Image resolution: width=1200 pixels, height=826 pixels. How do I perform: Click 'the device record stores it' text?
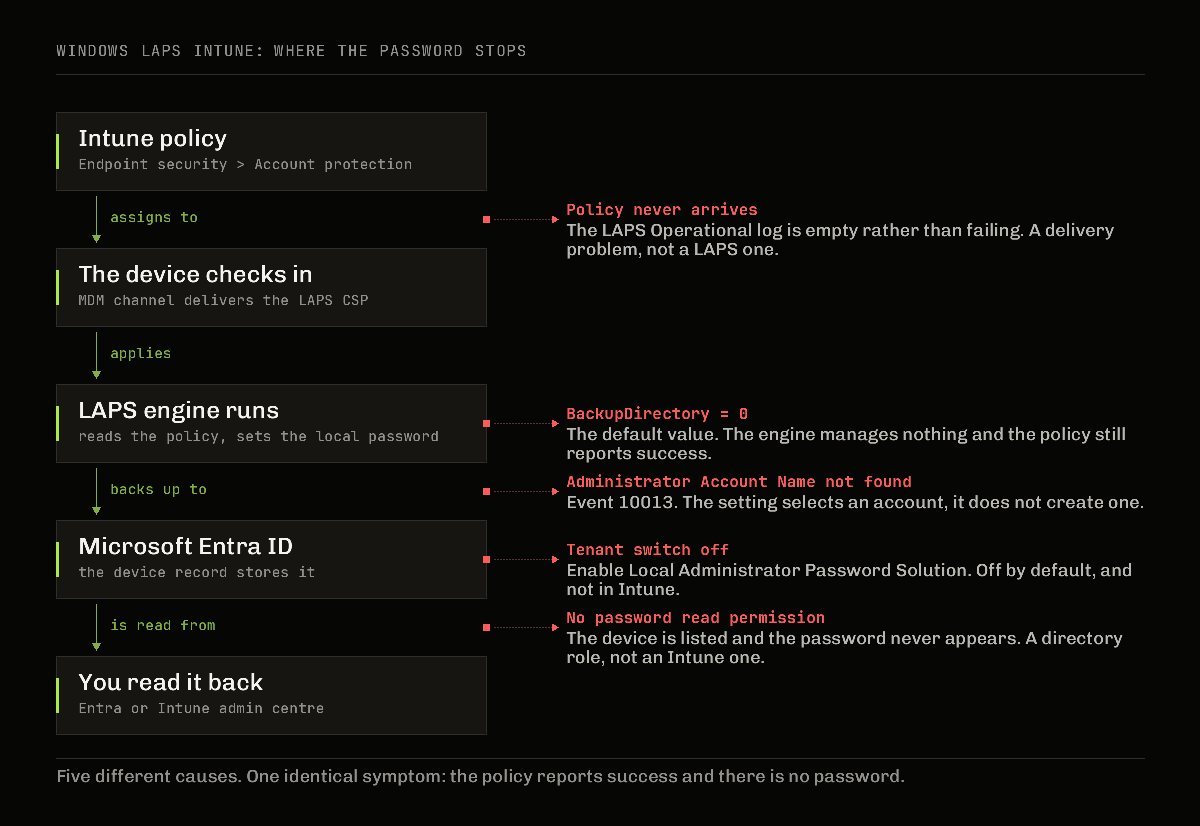[x=196, y=572]
